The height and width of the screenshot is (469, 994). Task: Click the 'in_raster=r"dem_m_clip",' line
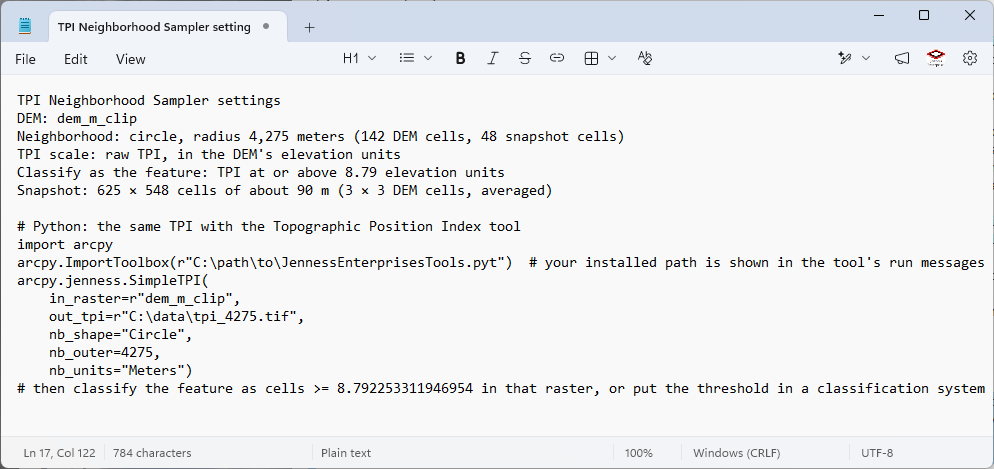(x=145, y=299)
